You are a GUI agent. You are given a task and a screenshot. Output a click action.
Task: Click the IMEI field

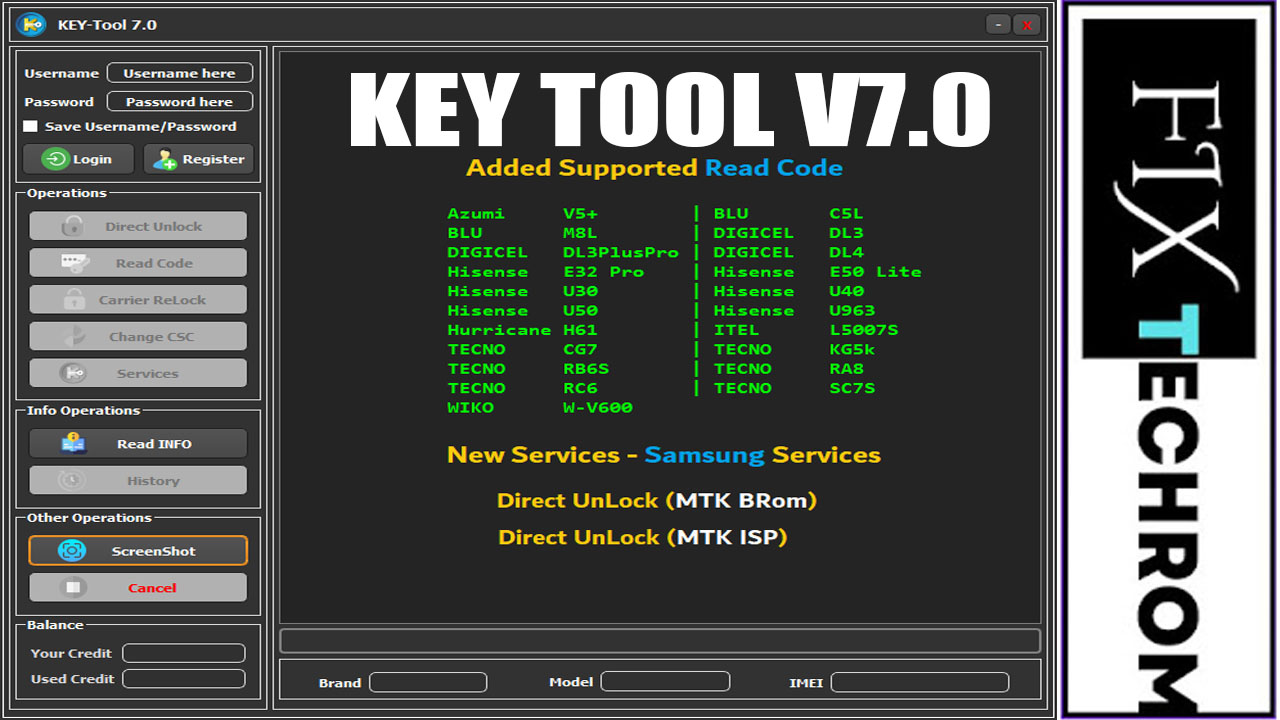pos(920,682)
